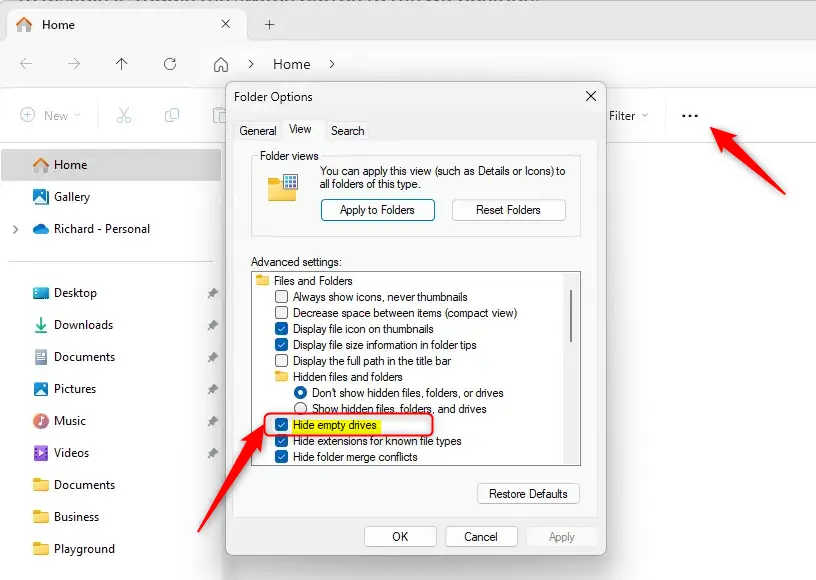Click the Apply to Folders button

378,210
